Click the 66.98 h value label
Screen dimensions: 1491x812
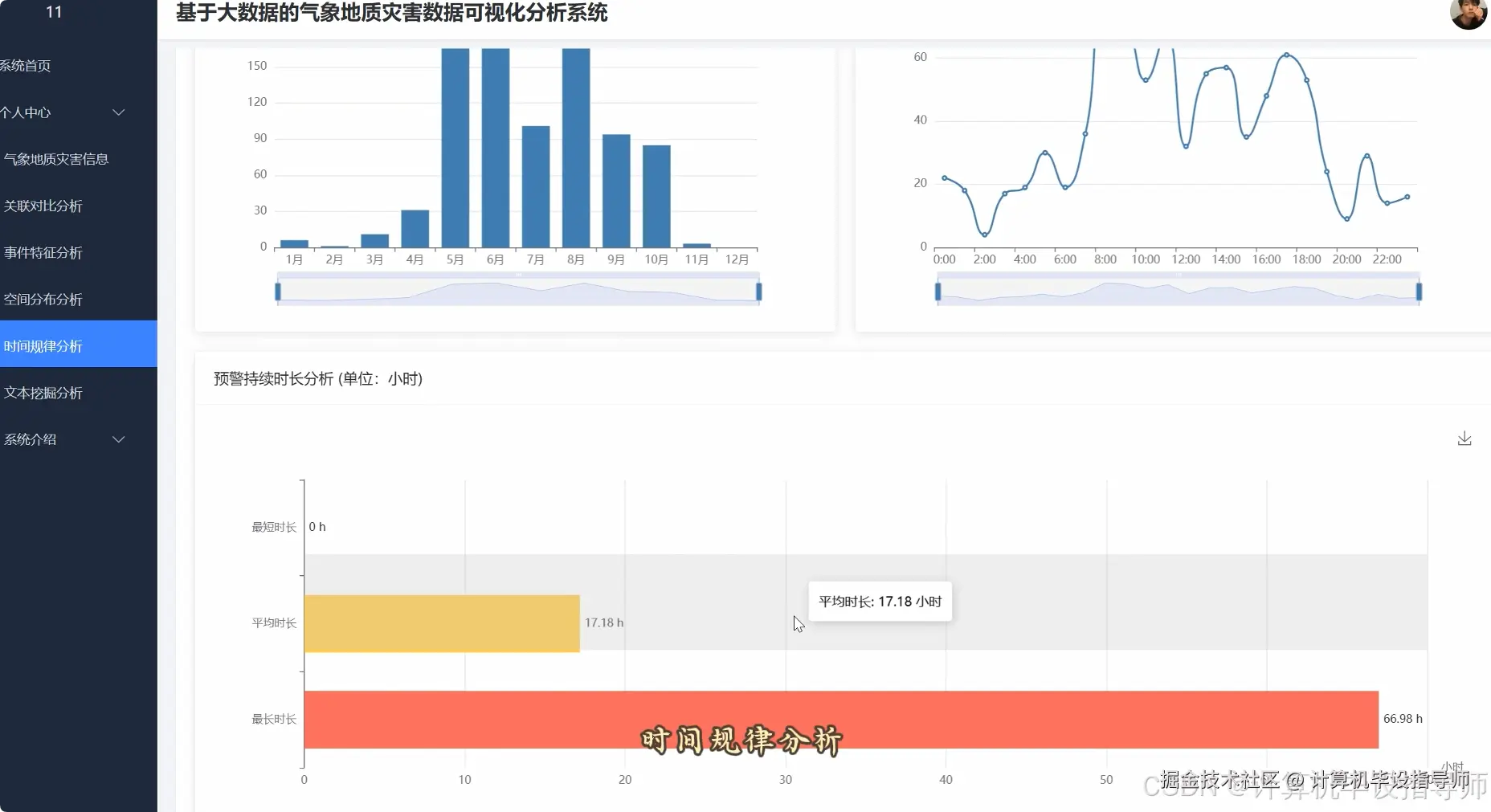pyautogui.click(x=1403, y=719)
